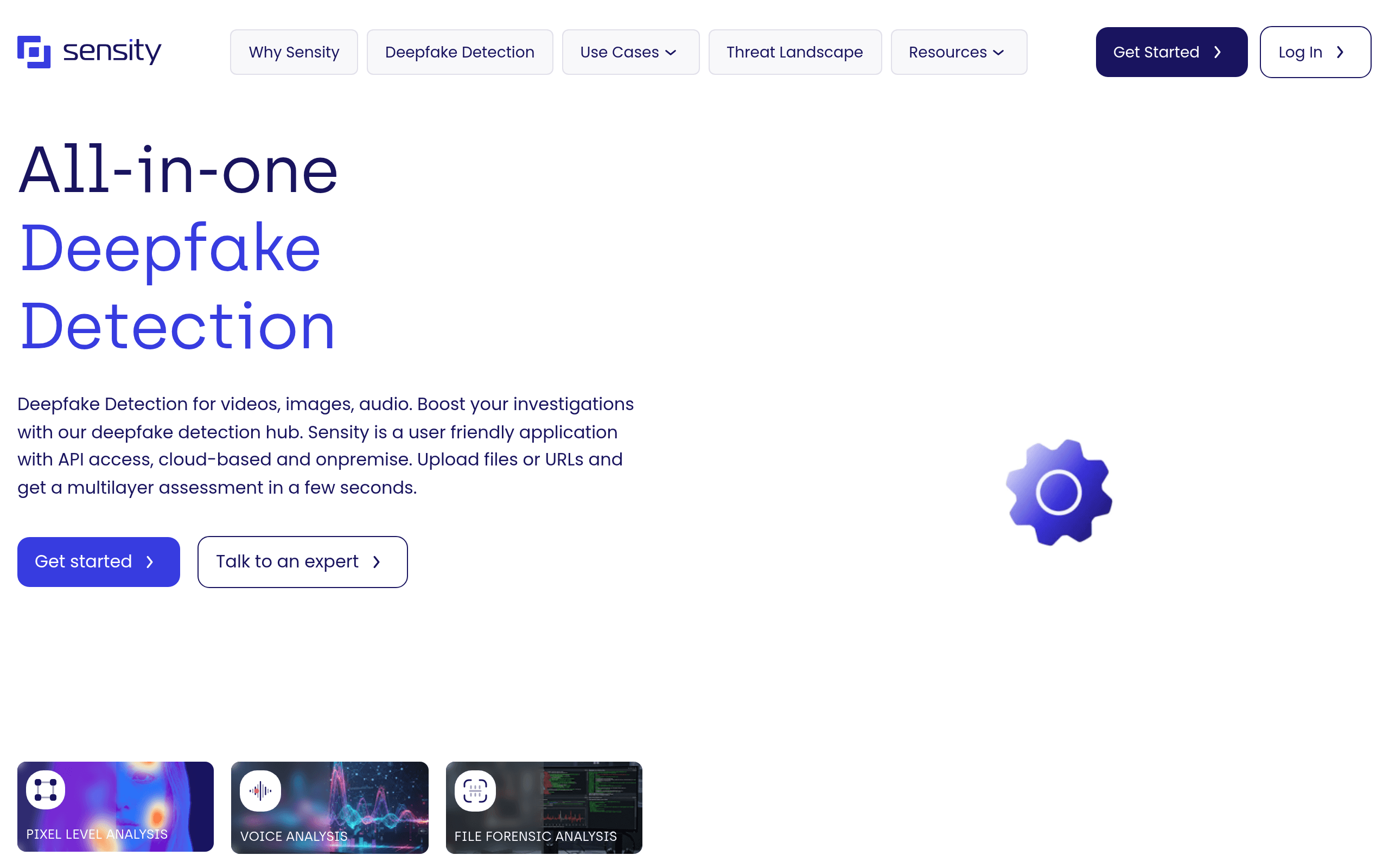
Task: Click the sensity wordmark in header
Action: [x=112, y=52]
